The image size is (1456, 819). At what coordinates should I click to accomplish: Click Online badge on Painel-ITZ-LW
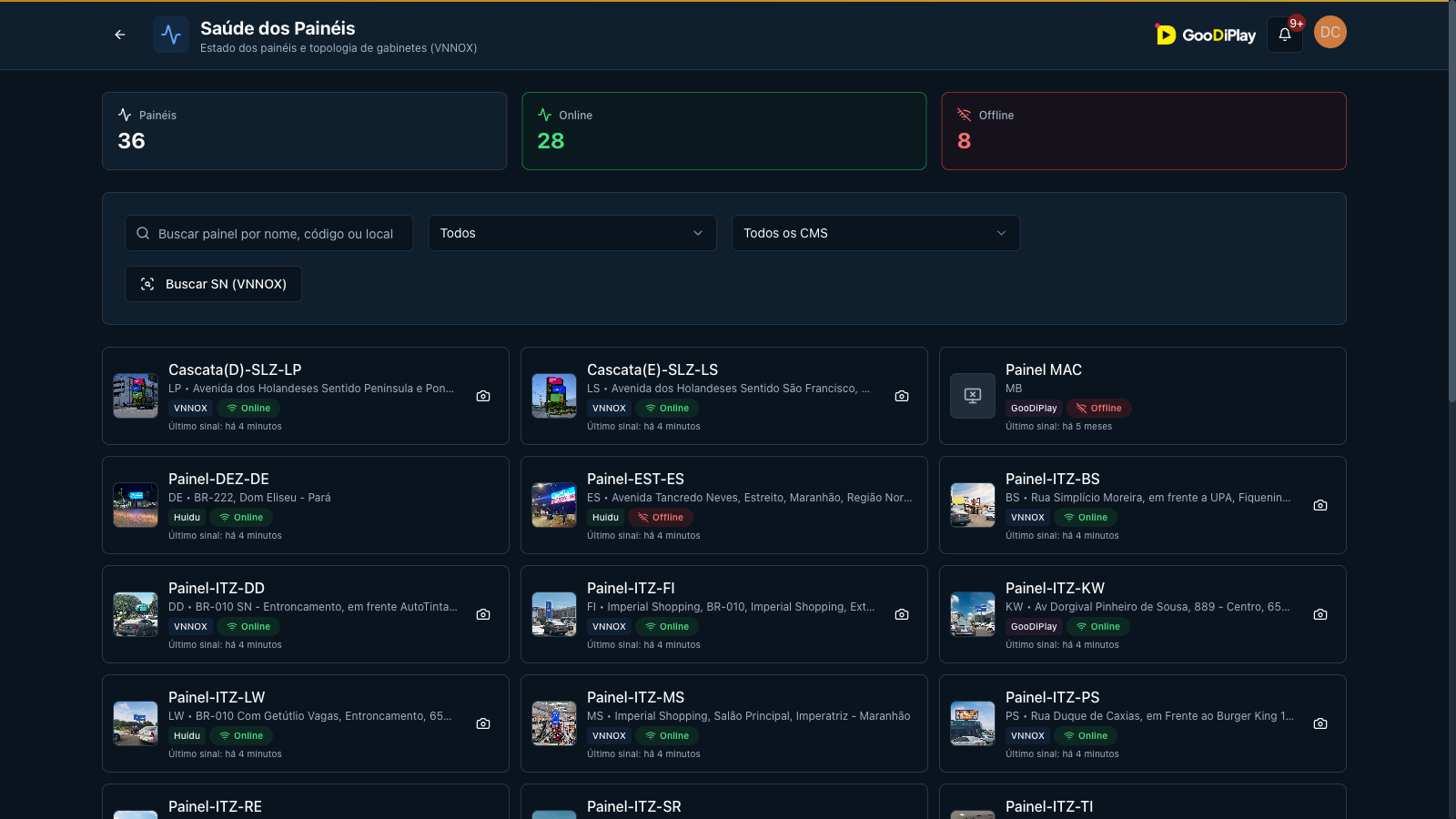pyautogui.click(x=241, y=735)
